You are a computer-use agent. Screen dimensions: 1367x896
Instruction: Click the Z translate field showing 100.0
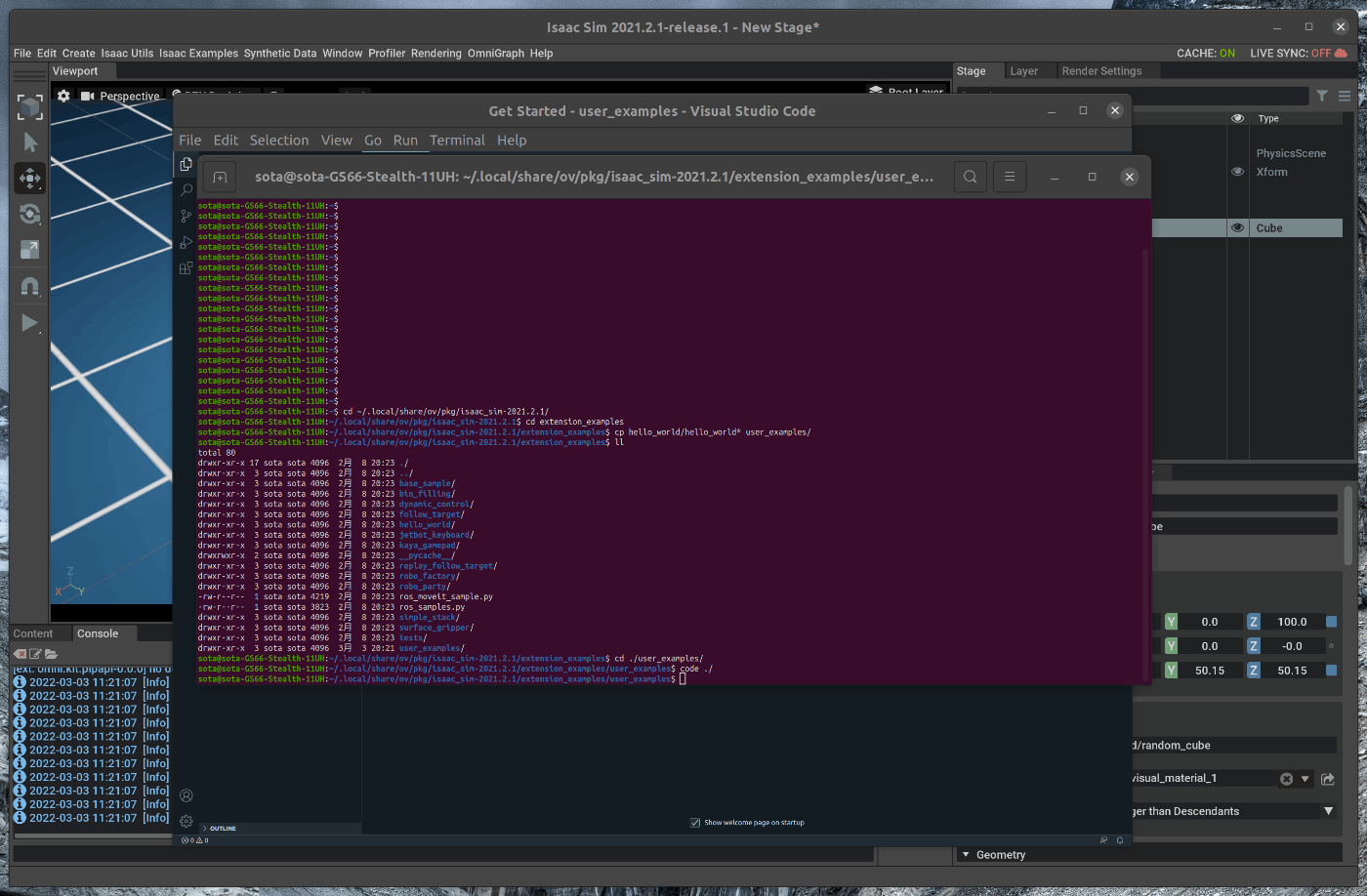[x=1292, y=622]
